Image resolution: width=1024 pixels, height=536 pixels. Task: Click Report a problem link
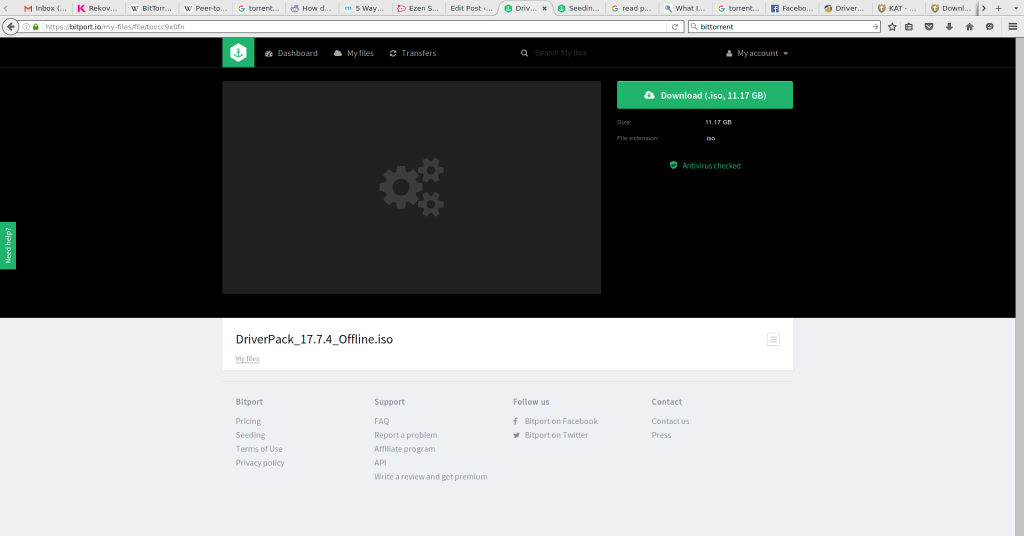[x=406, y=435]
